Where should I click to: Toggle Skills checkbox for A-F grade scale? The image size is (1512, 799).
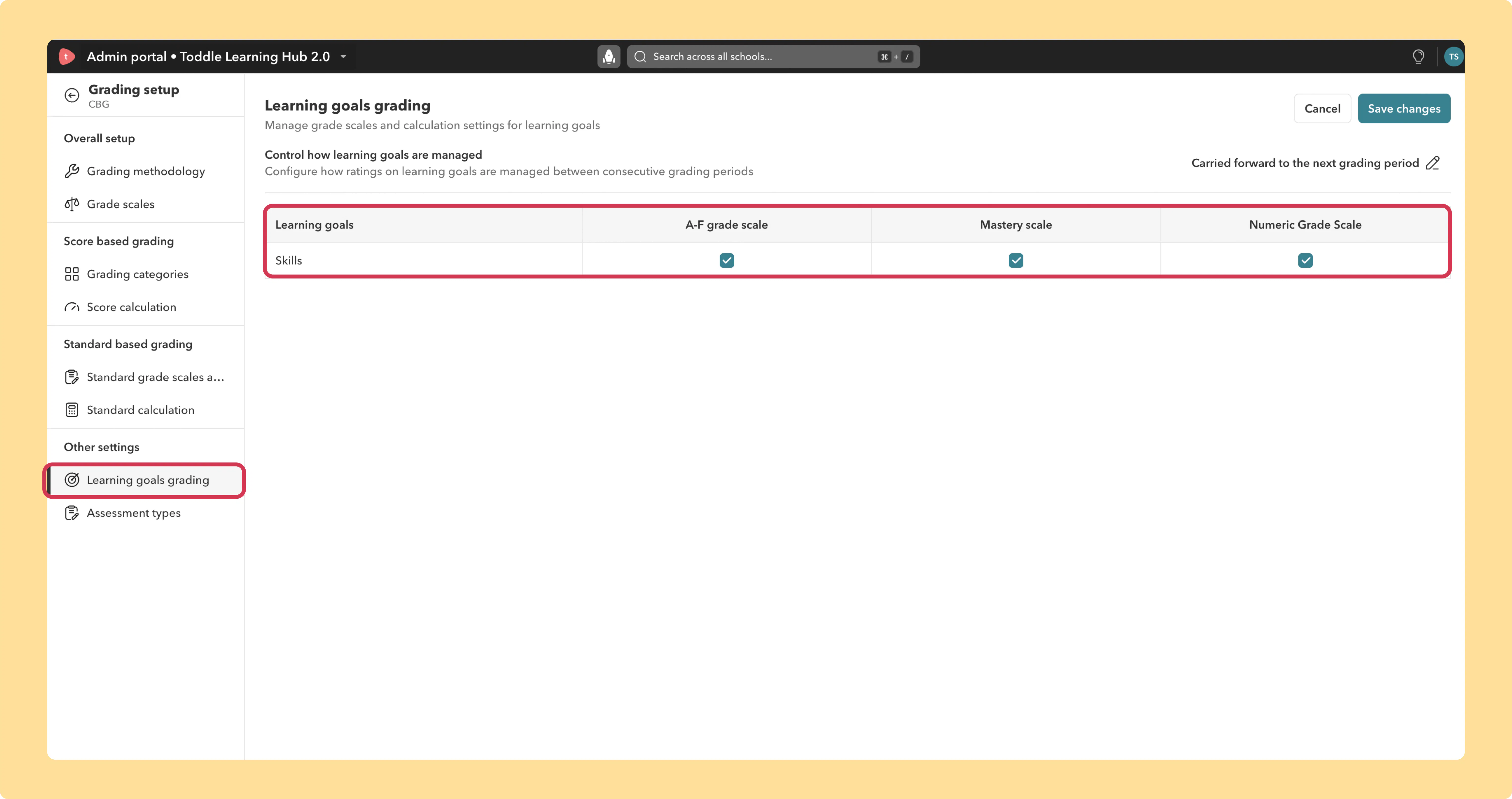coord(727,261)
